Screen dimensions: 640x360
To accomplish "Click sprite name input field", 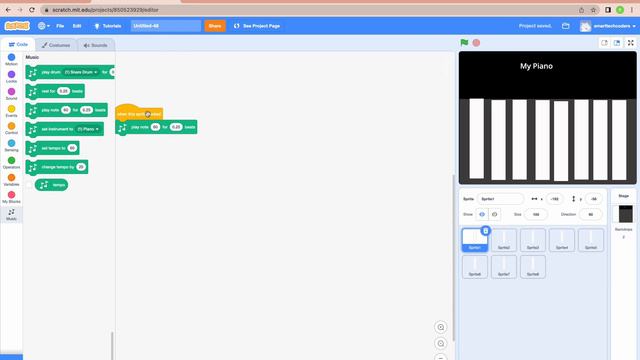I will pyautogui.click(x=500, y=199).
